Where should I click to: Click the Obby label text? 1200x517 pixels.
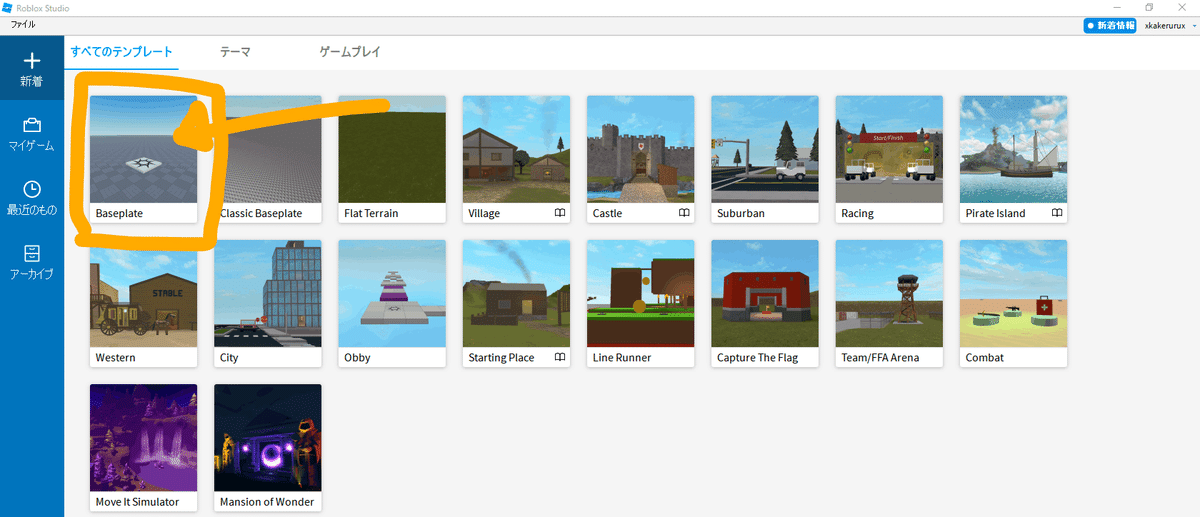357,358
